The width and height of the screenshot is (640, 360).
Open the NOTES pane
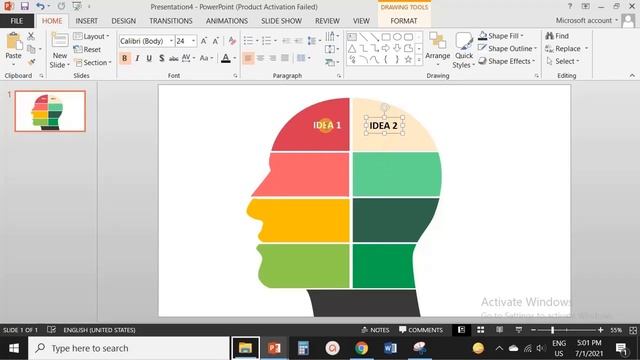coord(375,330)
